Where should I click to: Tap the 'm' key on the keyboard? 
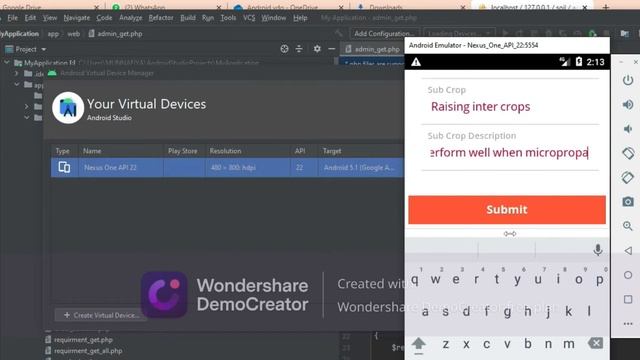pos(569,344)
